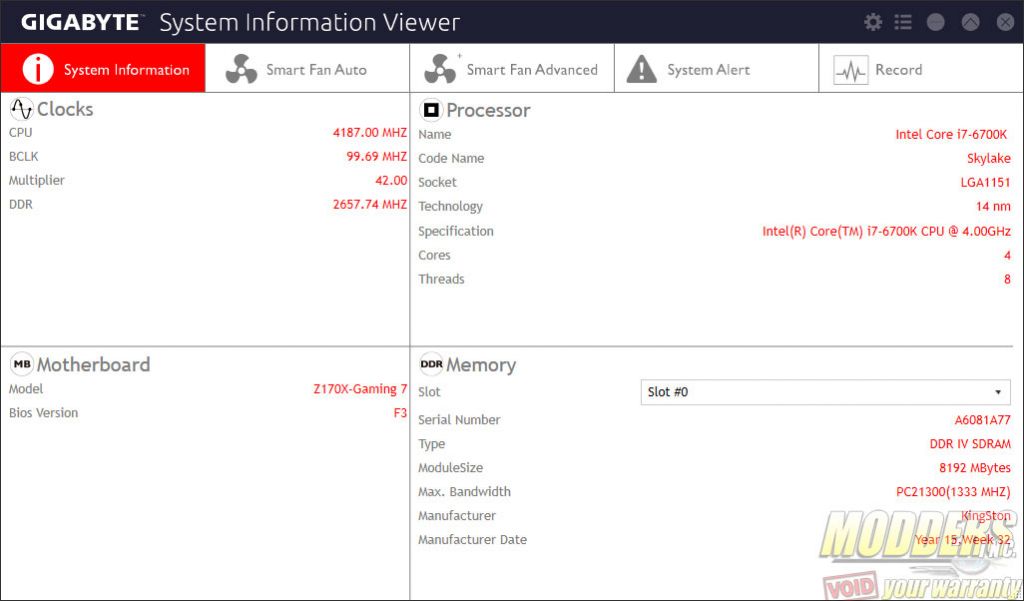Click the Motherboard section heading
The width and height of the screenshot is (1024, 601).
click(93, 365)
